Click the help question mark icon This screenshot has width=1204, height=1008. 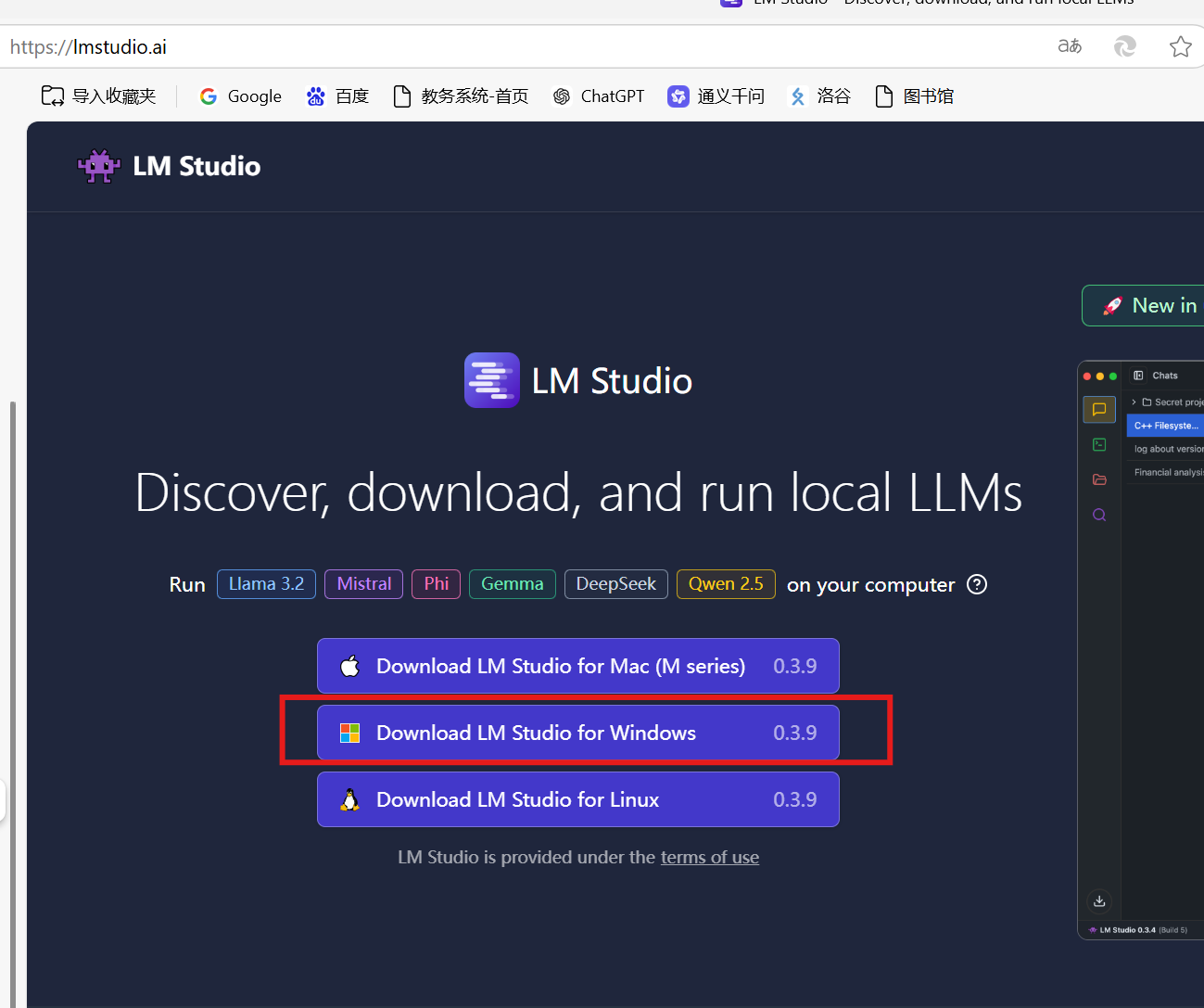(977, 584)
